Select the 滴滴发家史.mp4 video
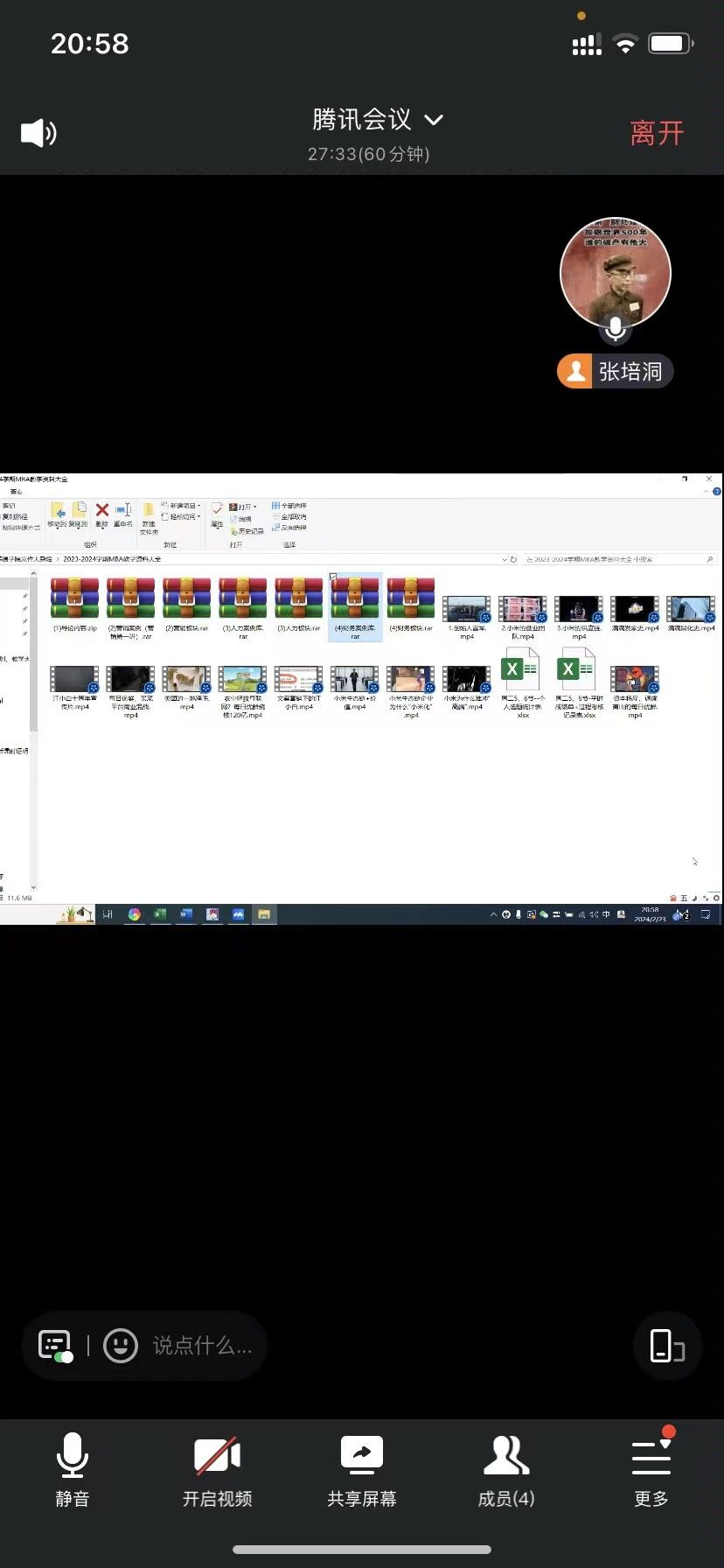The image size is (724, 1568). tap(635, 612)
